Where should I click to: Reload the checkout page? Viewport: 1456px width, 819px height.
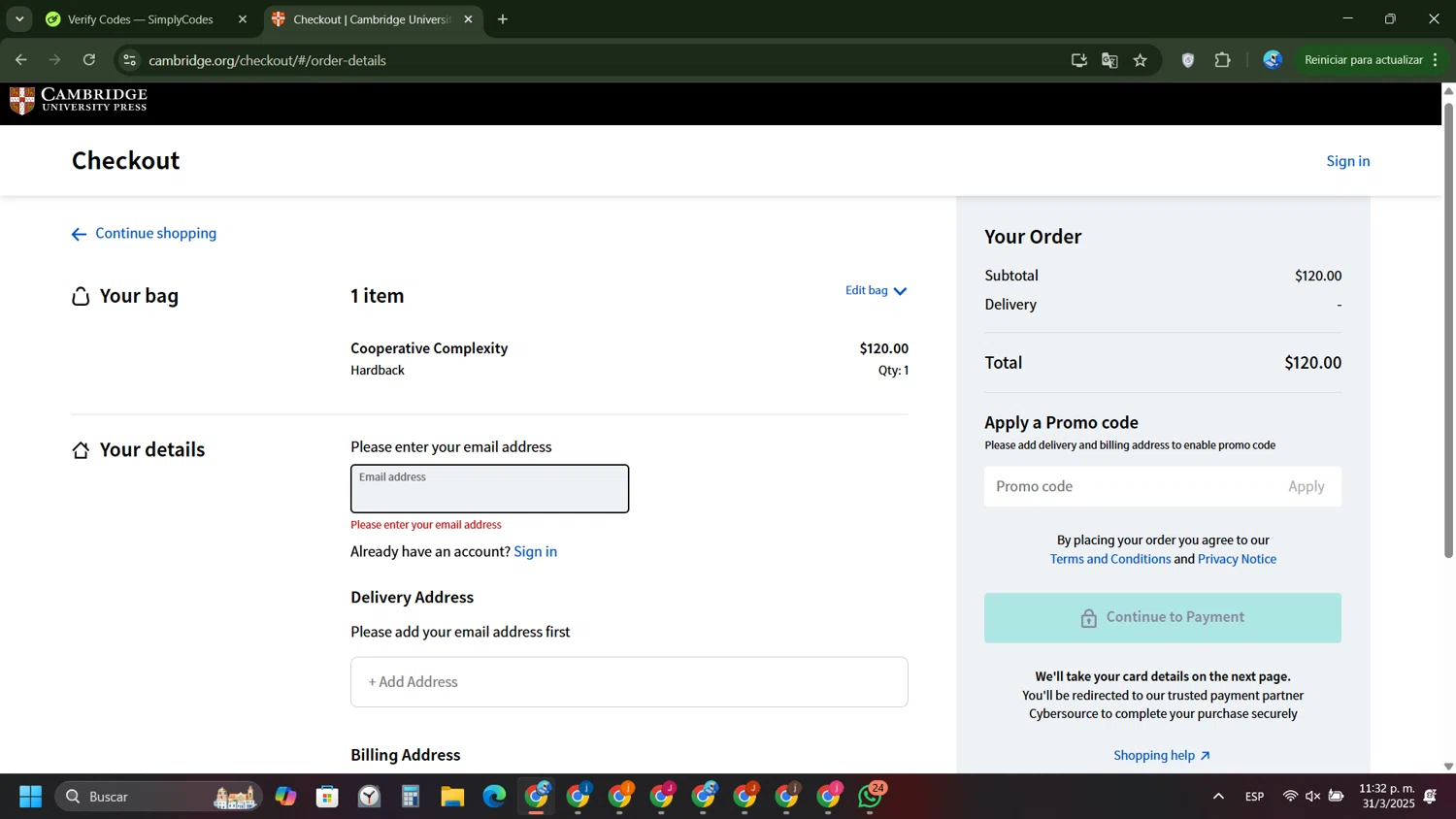pyautogui.click(x=88, y=60)
